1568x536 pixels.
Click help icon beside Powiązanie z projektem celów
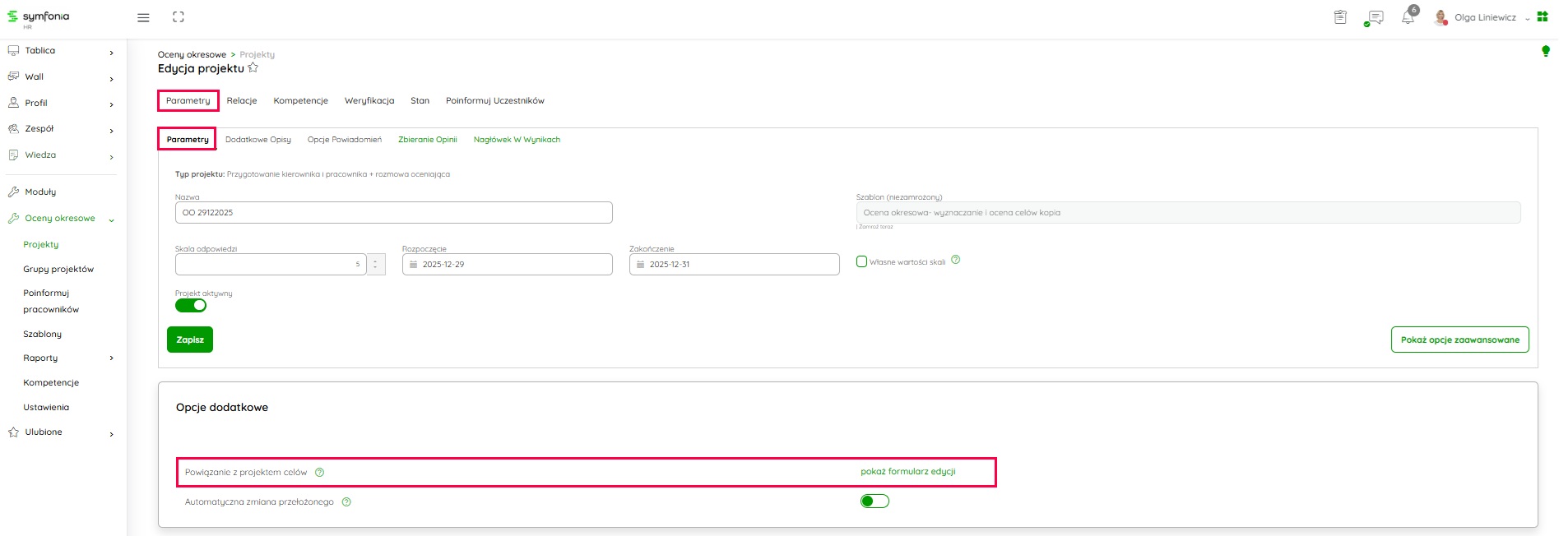(320, 473)
